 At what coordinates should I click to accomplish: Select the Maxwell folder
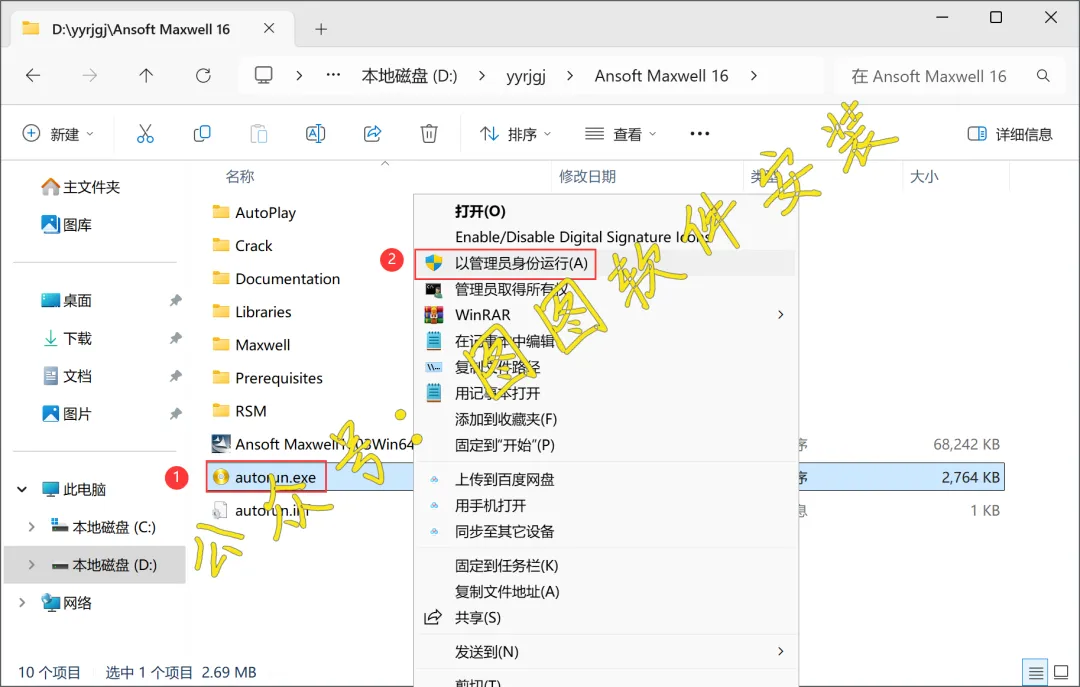pyautogui.click(x=251, y=345)
